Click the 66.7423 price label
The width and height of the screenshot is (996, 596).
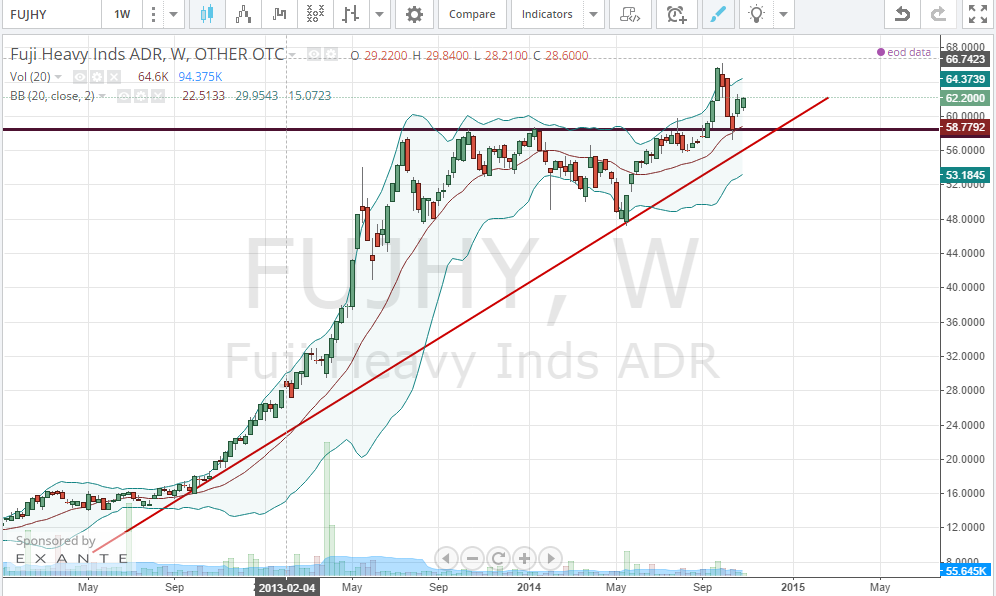click(965, 59)
